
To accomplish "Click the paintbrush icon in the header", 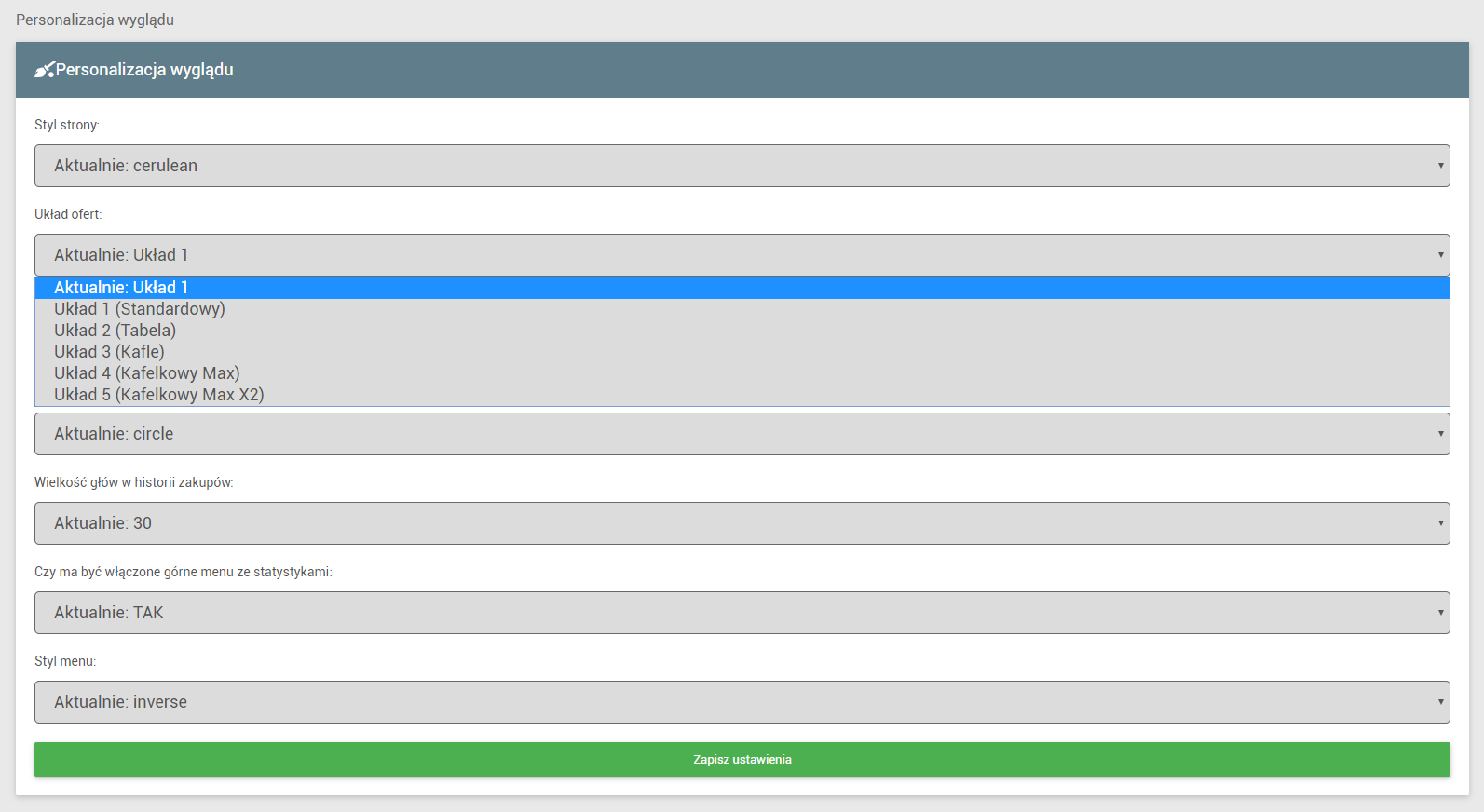I will (44, 70).
